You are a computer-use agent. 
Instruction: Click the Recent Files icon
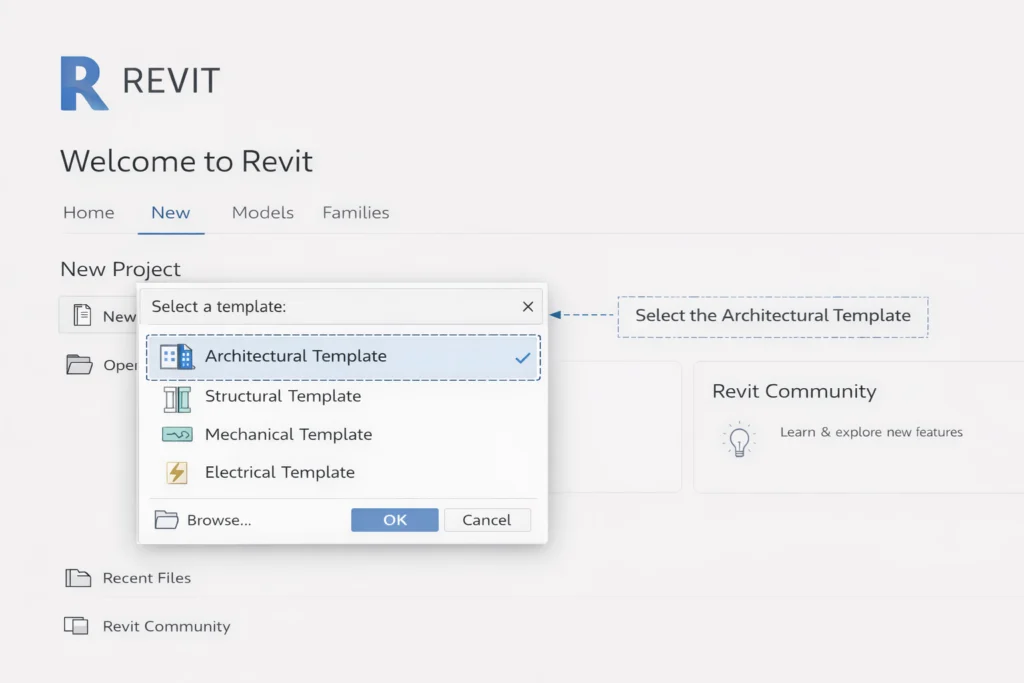pyautogui.click(x=78, y=577)
